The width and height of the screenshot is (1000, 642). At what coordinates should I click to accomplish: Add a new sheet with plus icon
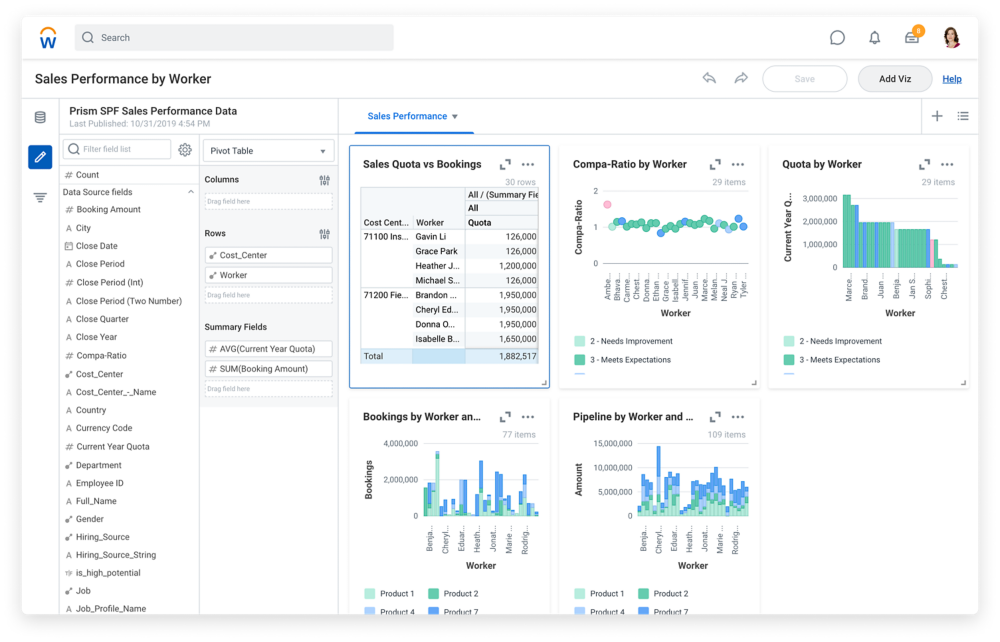point(937,116)
